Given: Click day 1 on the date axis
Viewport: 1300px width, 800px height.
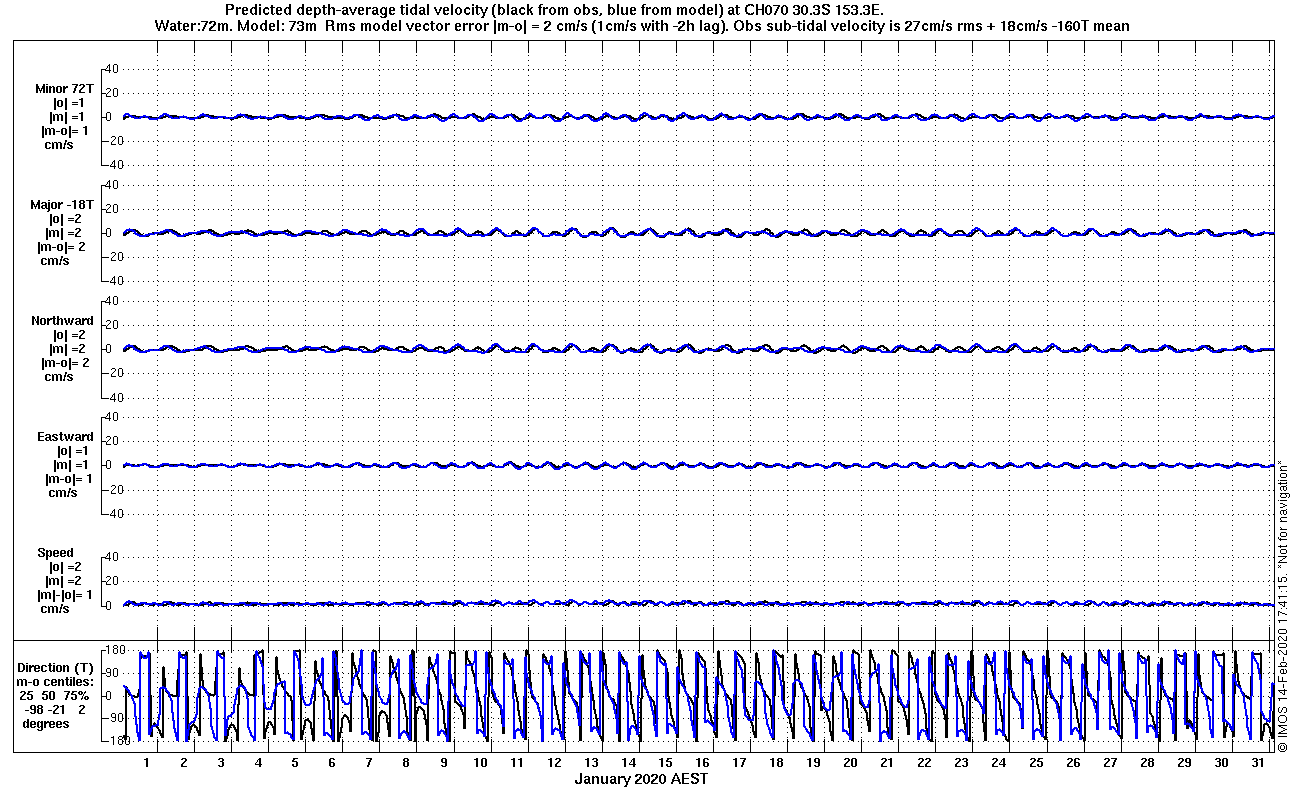Looking at the screenshot, I should pyautogui.click(x=146, y=762).
